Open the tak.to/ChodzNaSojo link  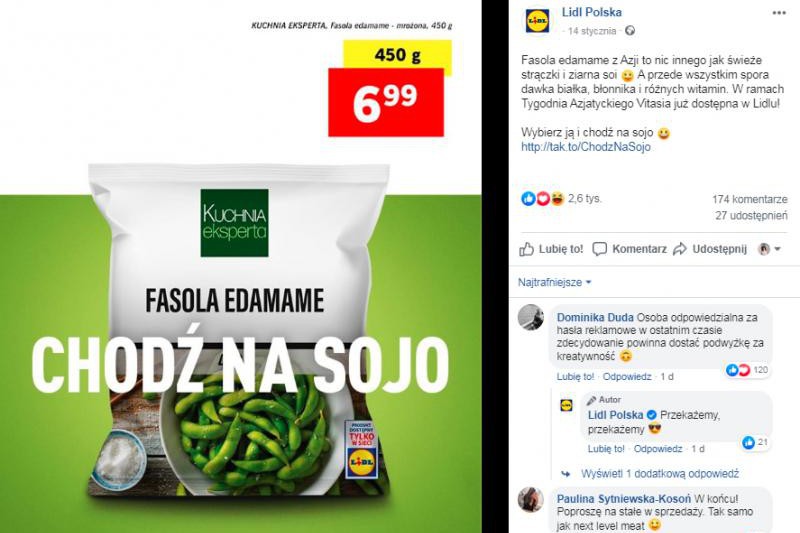586,147
